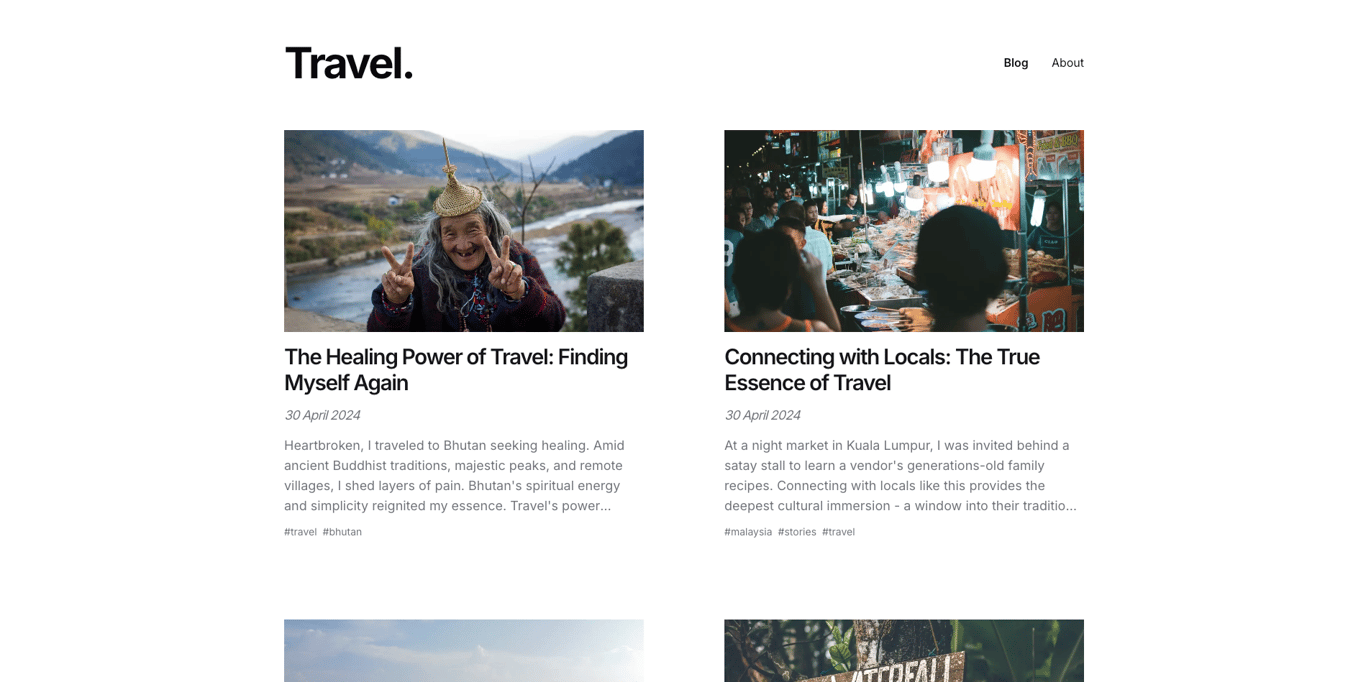Select the #stories tag
This screenshot has width=1366, height=682.
797,532
